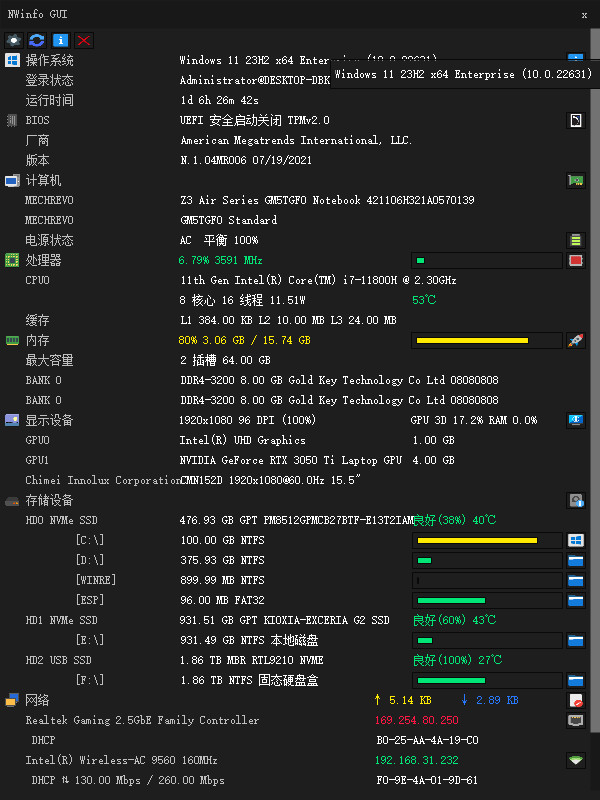600x800 pixels.
Task: Click 'Intel(R) UHD Graphics' GPU0 entry
Action: click(x=242, y=440)
